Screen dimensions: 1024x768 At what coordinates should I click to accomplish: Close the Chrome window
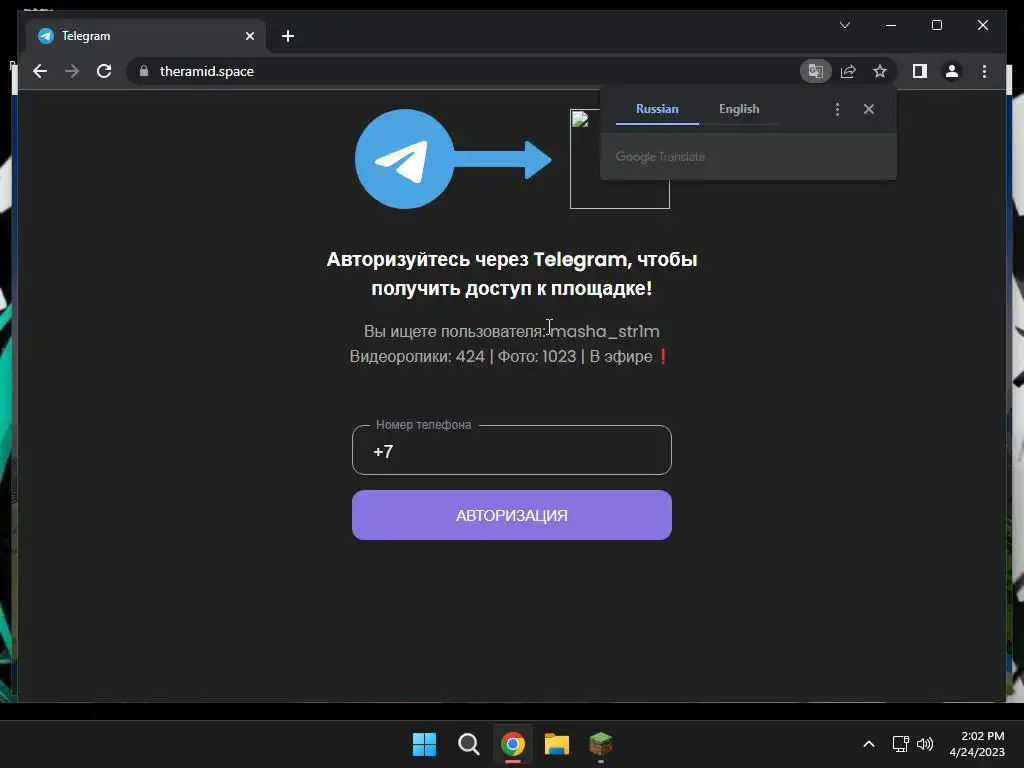pos(982,25)
